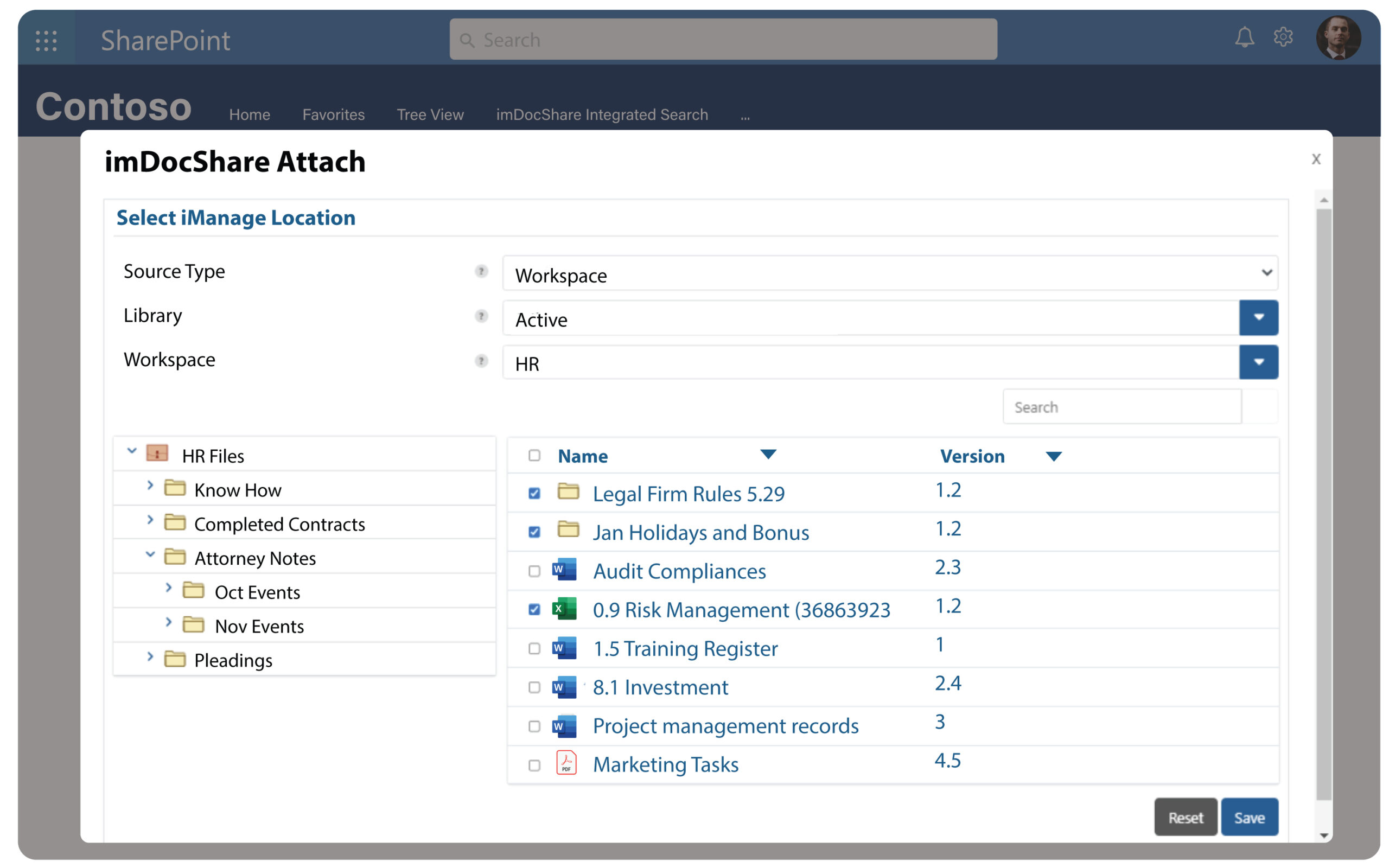The width and height of the screenshot is (1389, 868).
Task: Expand the Oct Events folder node
Action: coord(169,588)
